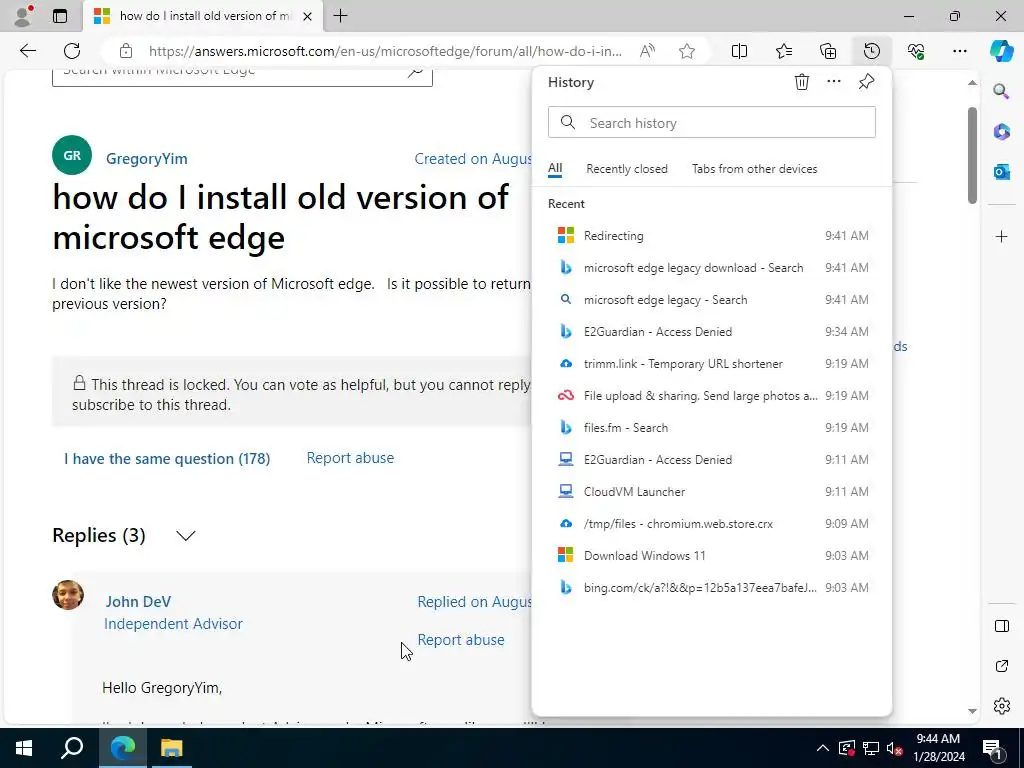Click the browser address bar URL
This screenshot has height=768, width=1024.
click(385, 51)
